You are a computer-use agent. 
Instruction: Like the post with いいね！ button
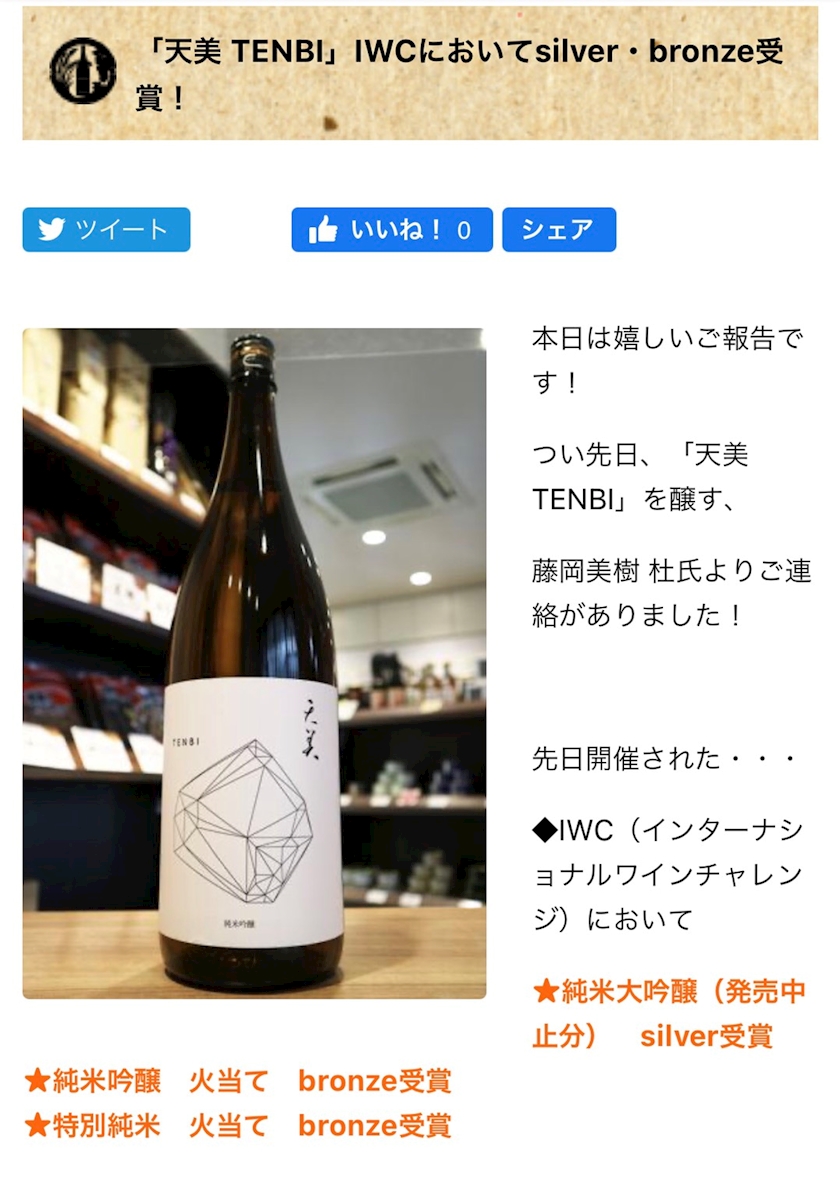[x=392, y=230]
